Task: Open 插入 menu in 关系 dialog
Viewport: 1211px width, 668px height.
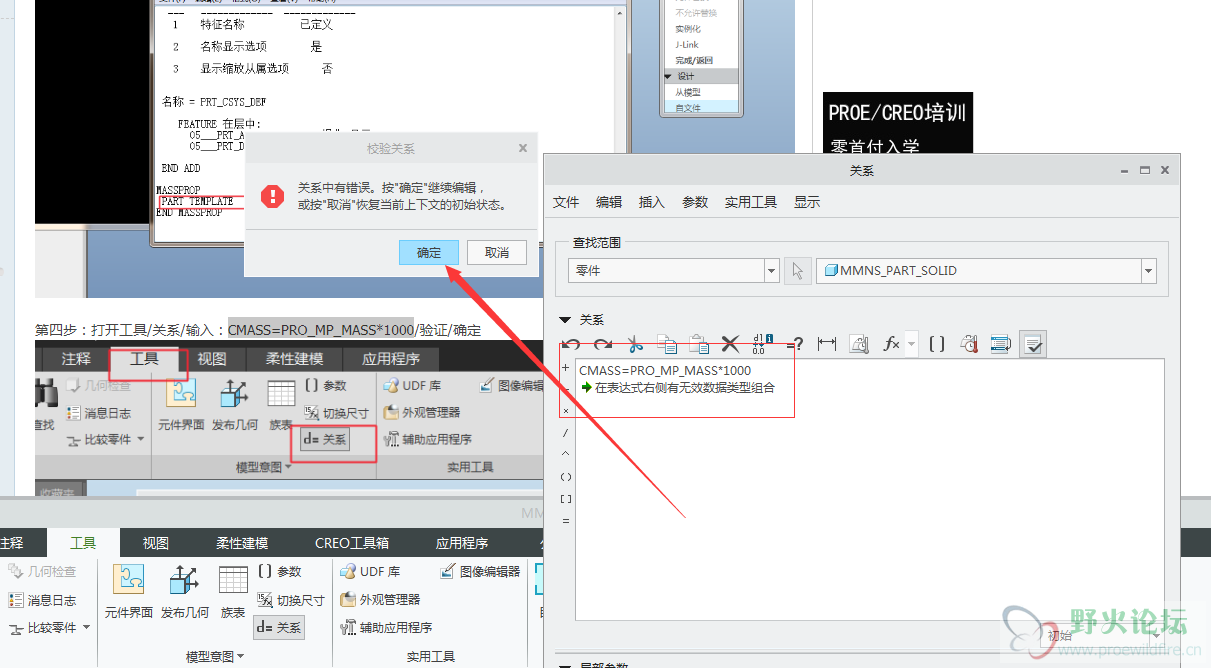Action: [x=652, y=202]
